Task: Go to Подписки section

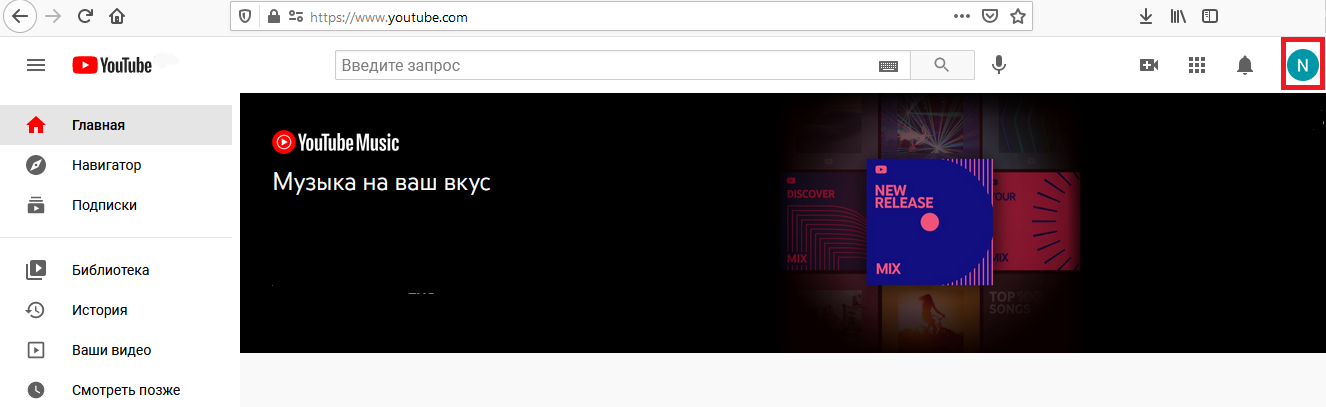Action: click(x=104, y=205)
